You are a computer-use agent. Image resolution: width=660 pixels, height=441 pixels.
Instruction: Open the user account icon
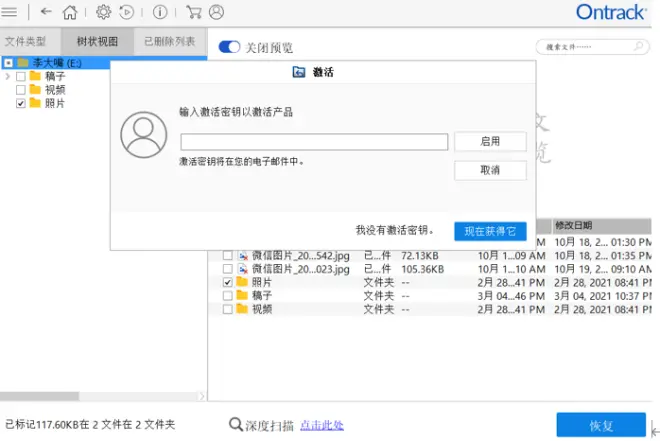click(x=216, y=12)
